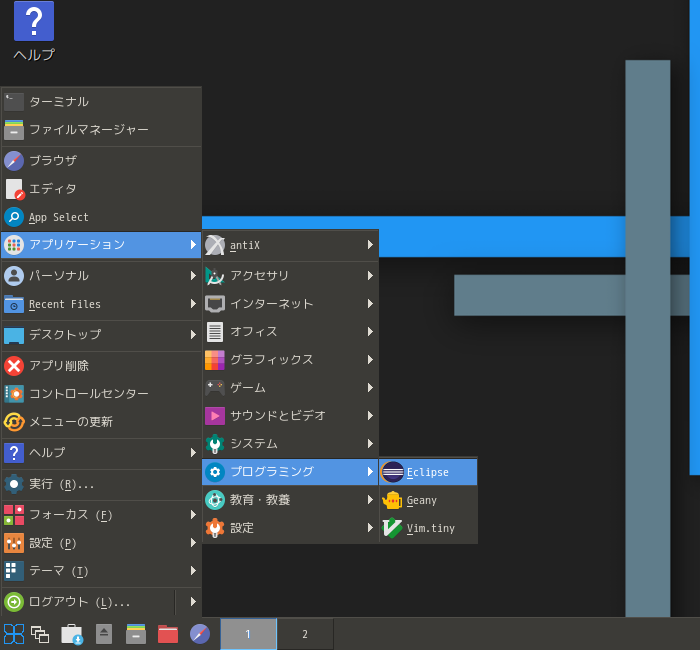Click the コントロールセンター icon
This screenshot has width=700, height=650.
(14, 394)
